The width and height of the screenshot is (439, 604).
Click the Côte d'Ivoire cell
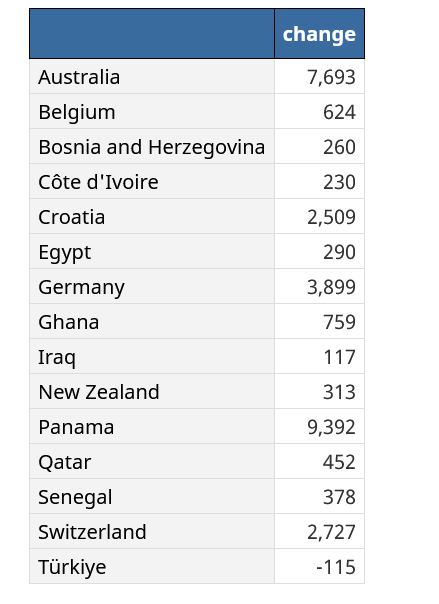[152, 181]
